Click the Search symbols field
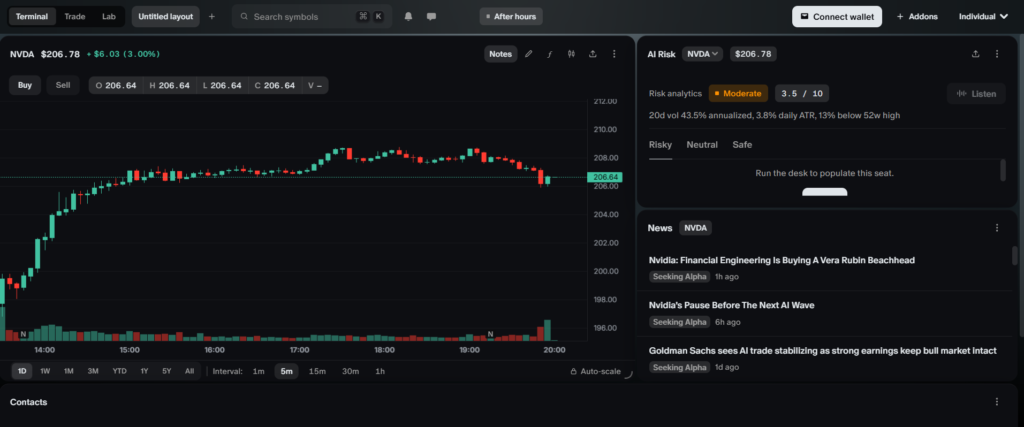 tap(312, 16)
